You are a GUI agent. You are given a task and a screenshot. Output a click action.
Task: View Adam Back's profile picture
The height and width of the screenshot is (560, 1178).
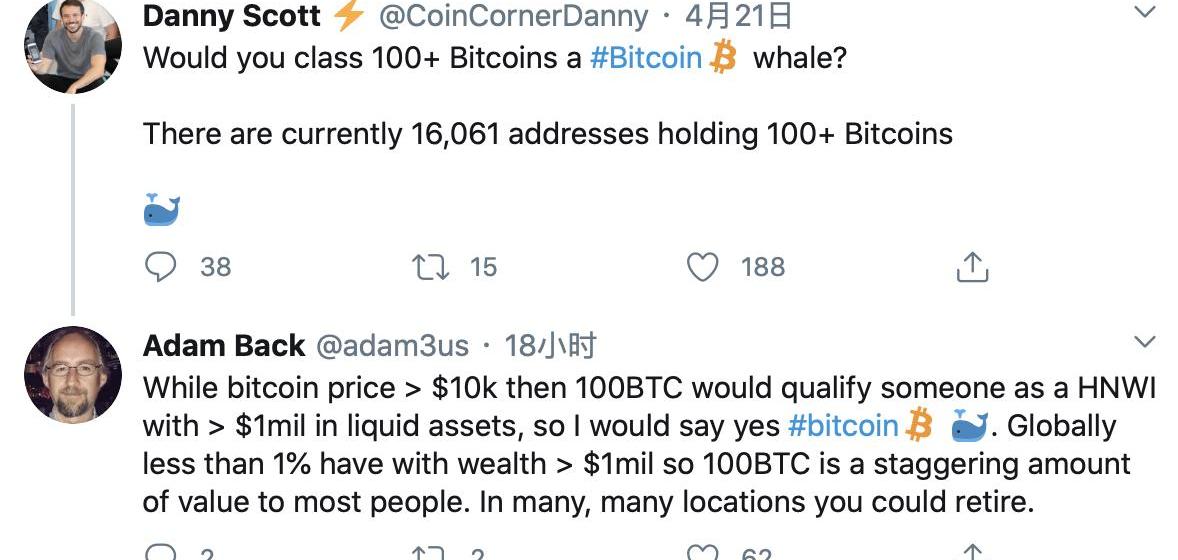pyautogui.click(x=72, y=374)
